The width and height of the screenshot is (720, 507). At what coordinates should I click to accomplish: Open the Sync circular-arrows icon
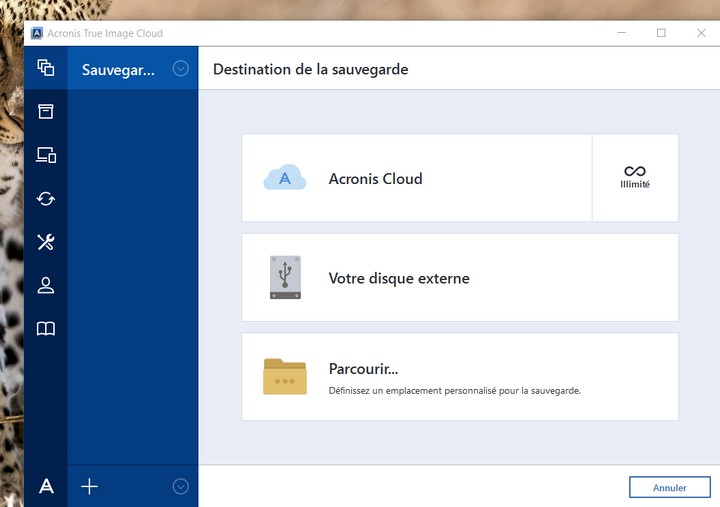click(46, 198)
